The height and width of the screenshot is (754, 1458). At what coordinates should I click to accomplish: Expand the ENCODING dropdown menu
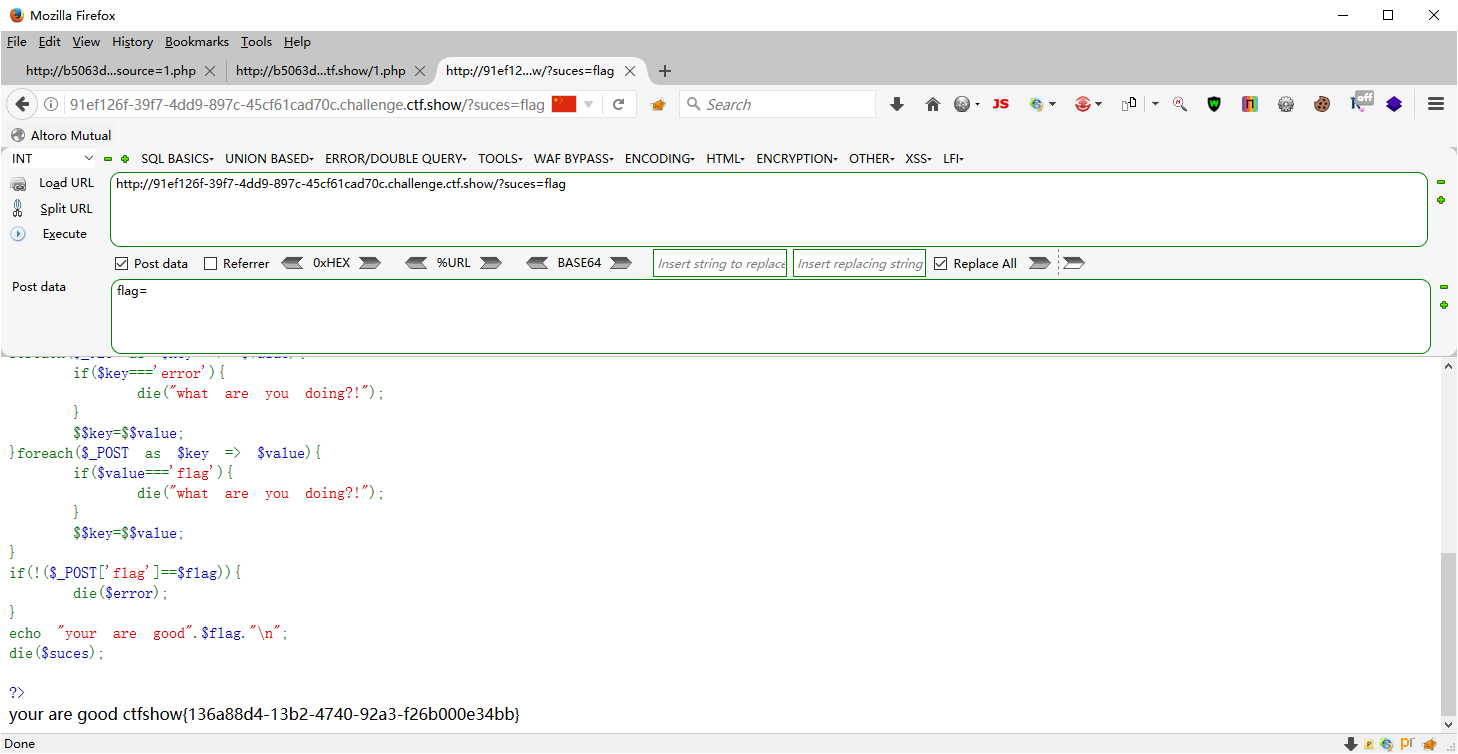coord(660,159)
